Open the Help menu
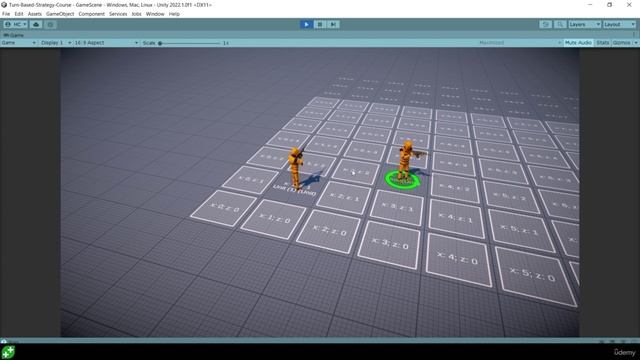Screen dimensions: 640x360 [x=174, y=14]
